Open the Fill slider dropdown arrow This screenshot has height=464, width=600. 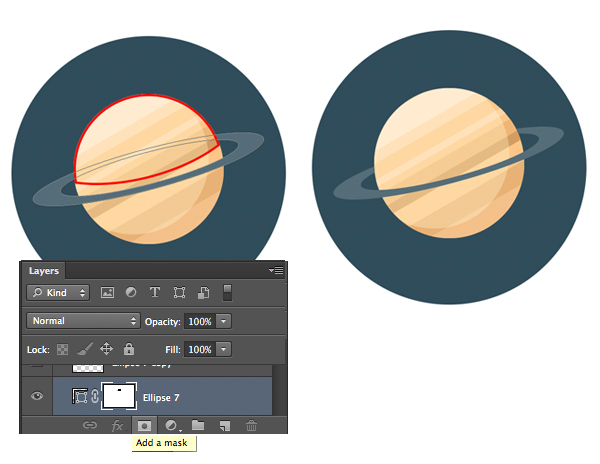point(224,349)
